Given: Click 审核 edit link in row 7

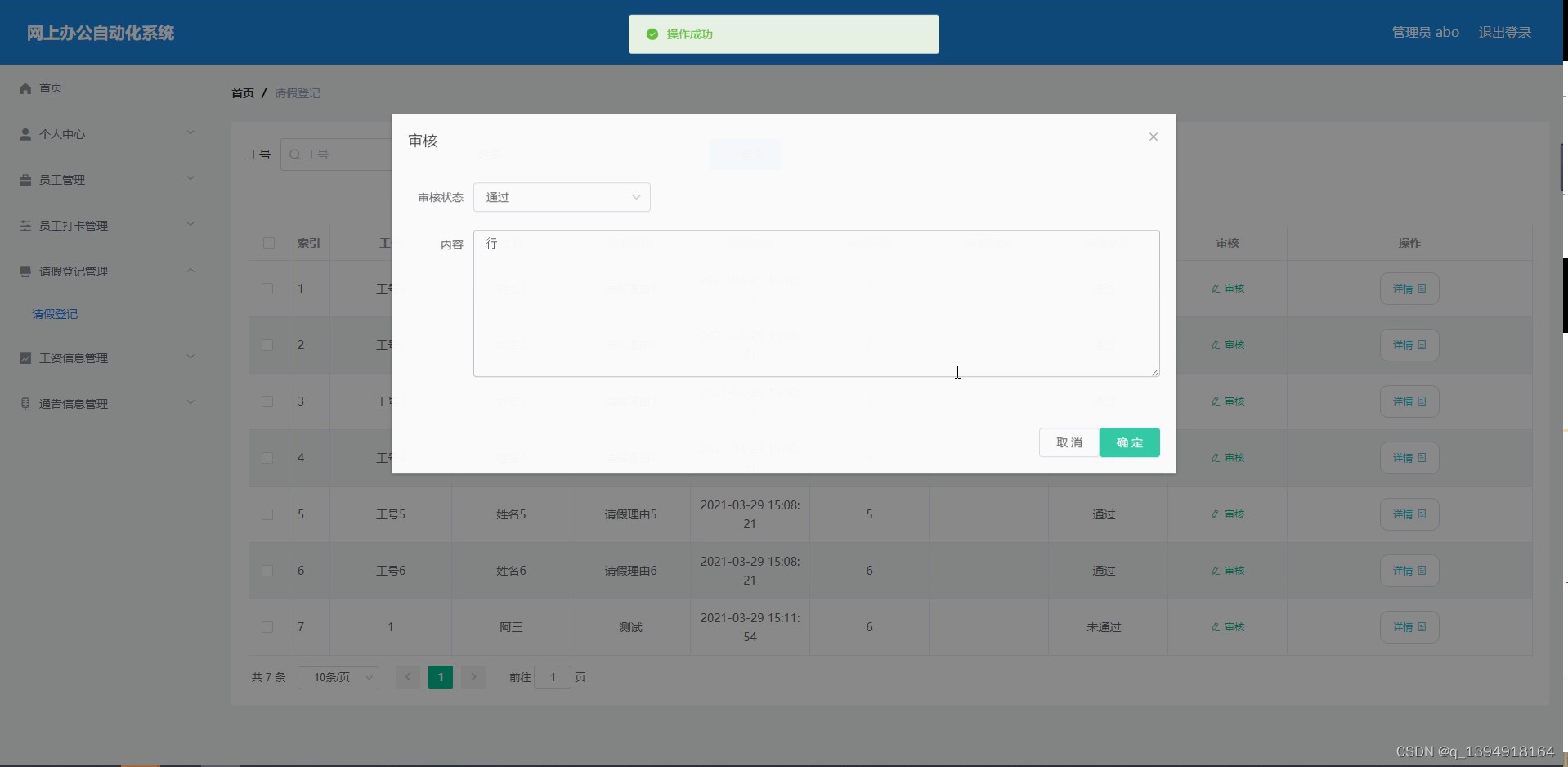Looking at the screenshot, I should pos(1228,627).
